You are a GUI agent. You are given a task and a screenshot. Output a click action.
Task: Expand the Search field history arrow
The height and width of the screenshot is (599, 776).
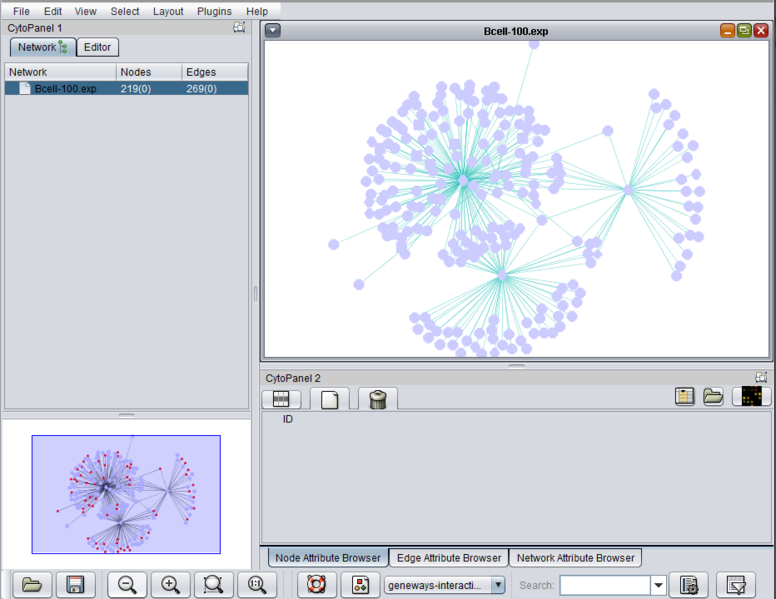[x=658, y=585]
